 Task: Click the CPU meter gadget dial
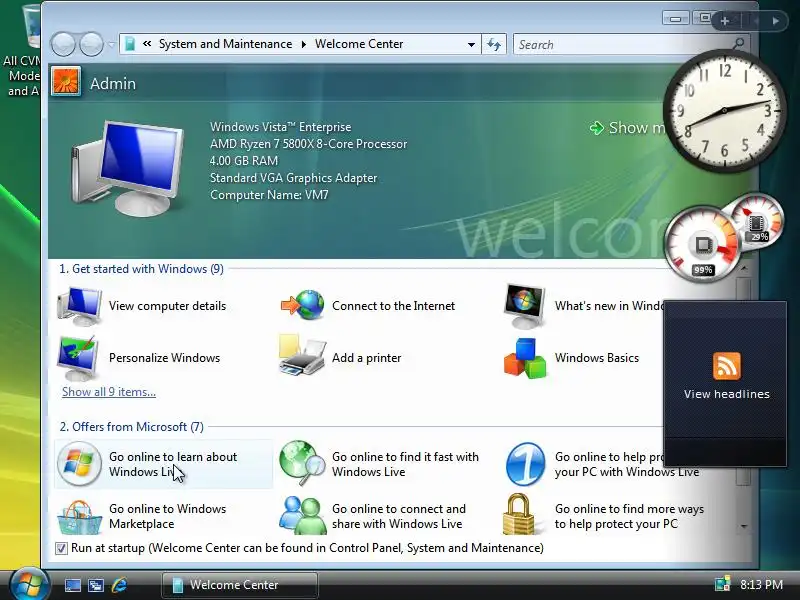tap(703, 245)
